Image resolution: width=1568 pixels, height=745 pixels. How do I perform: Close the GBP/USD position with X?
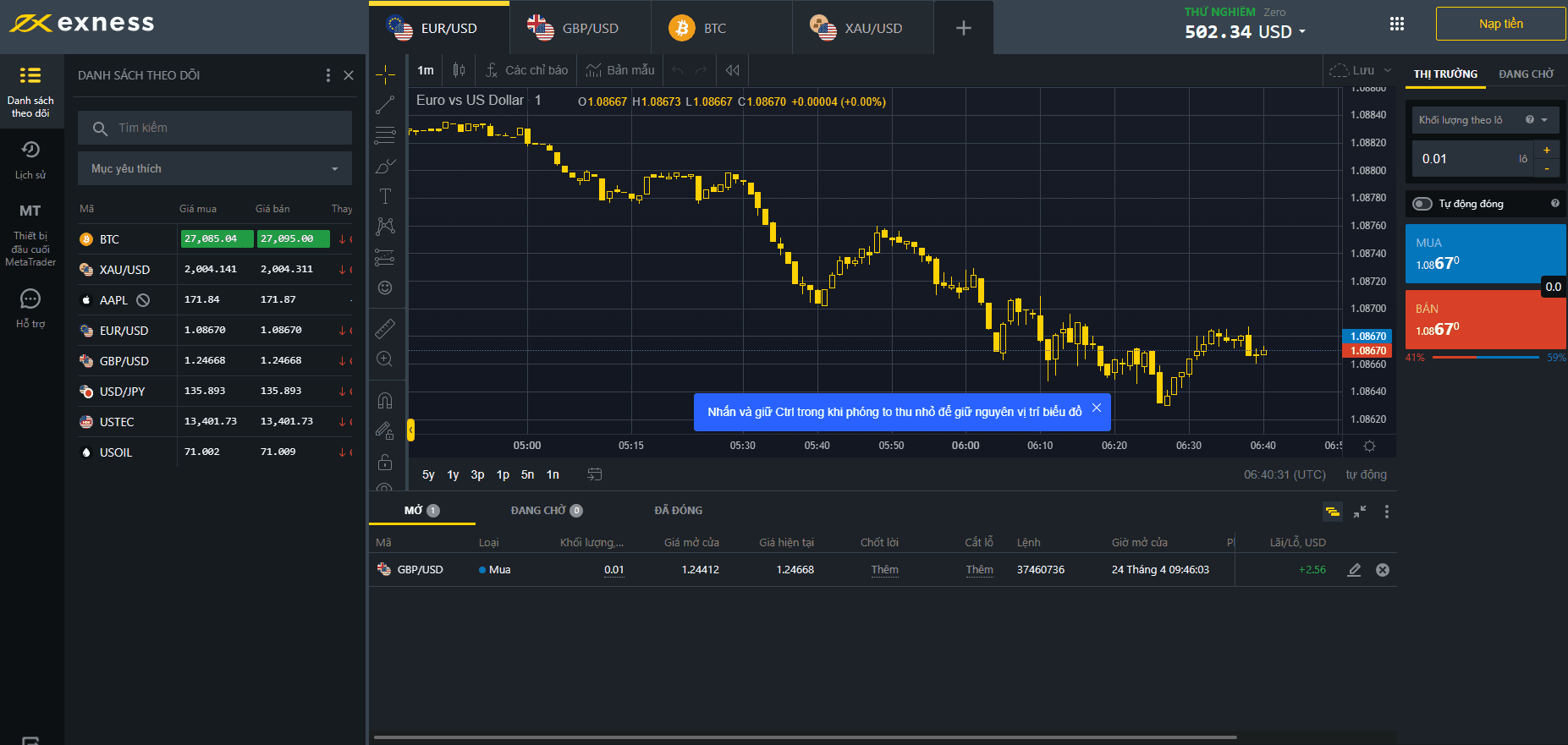pos(1383,570)
